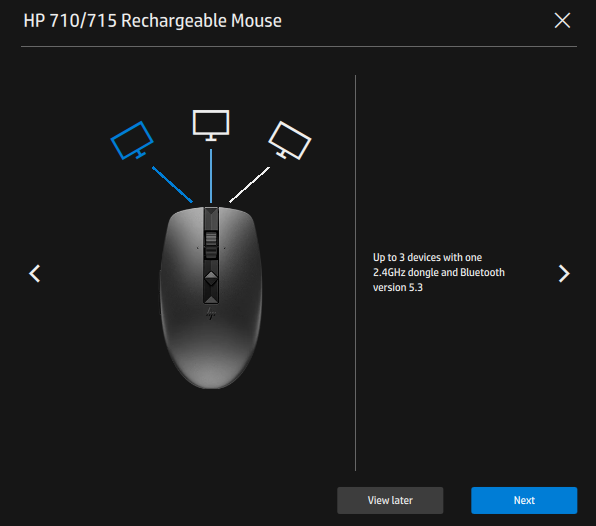Select the white center monitor icon
Image resolution: width=596 pixels, height=526 pixels.
coord(211,125)
